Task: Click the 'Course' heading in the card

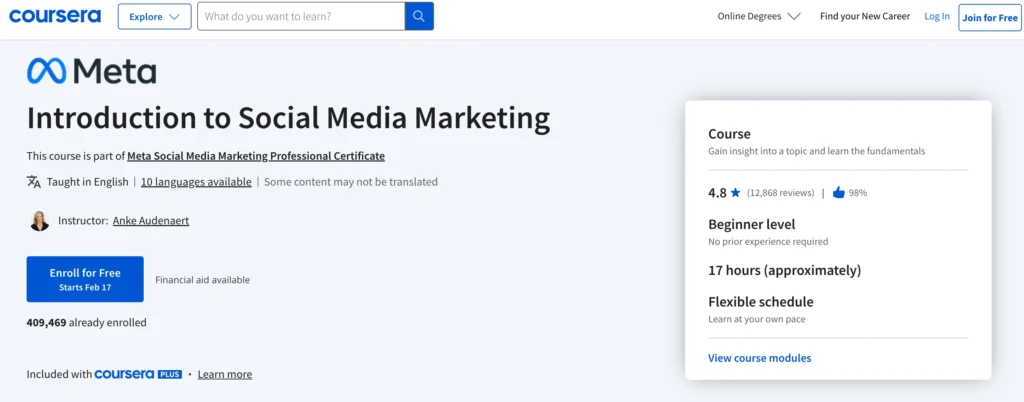Action: 729,134
